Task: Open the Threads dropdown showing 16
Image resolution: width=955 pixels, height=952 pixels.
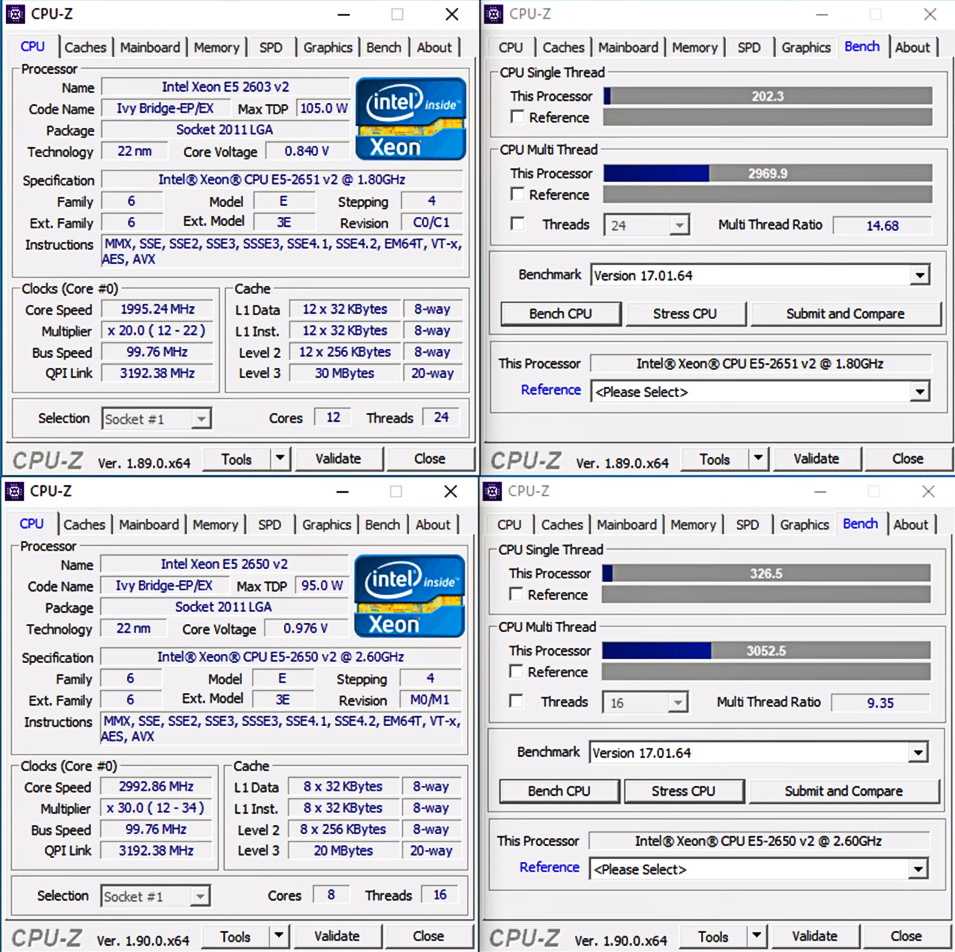Action: 645,703
